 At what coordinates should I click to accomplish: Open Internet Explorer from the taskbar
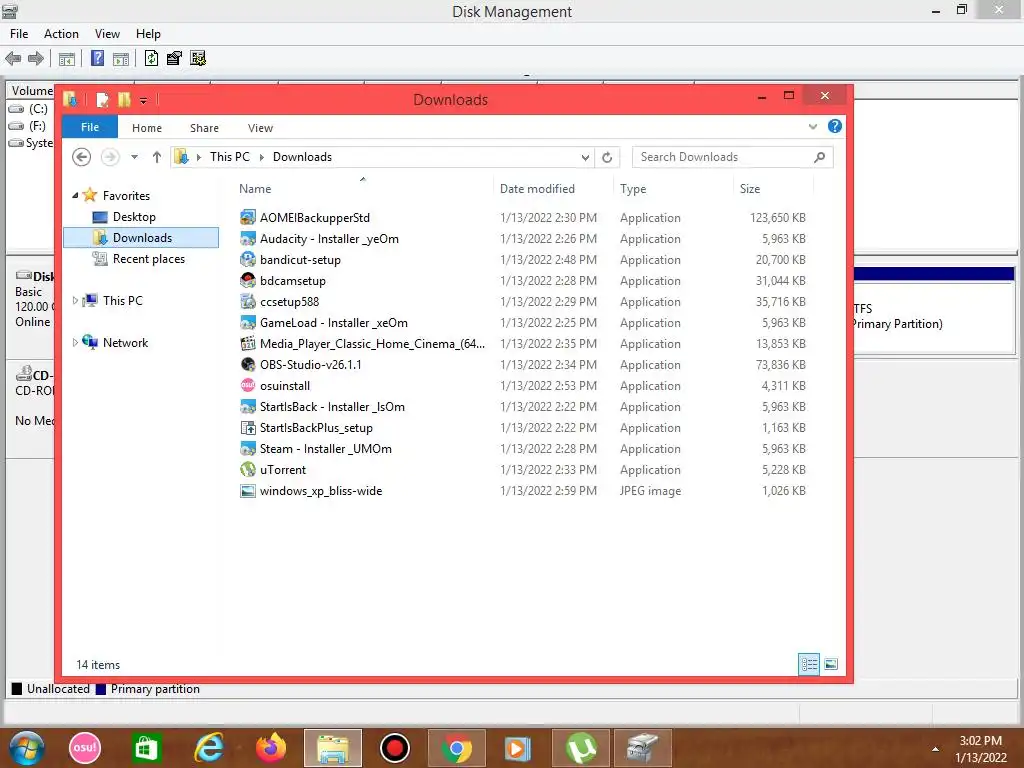[209, 748]
